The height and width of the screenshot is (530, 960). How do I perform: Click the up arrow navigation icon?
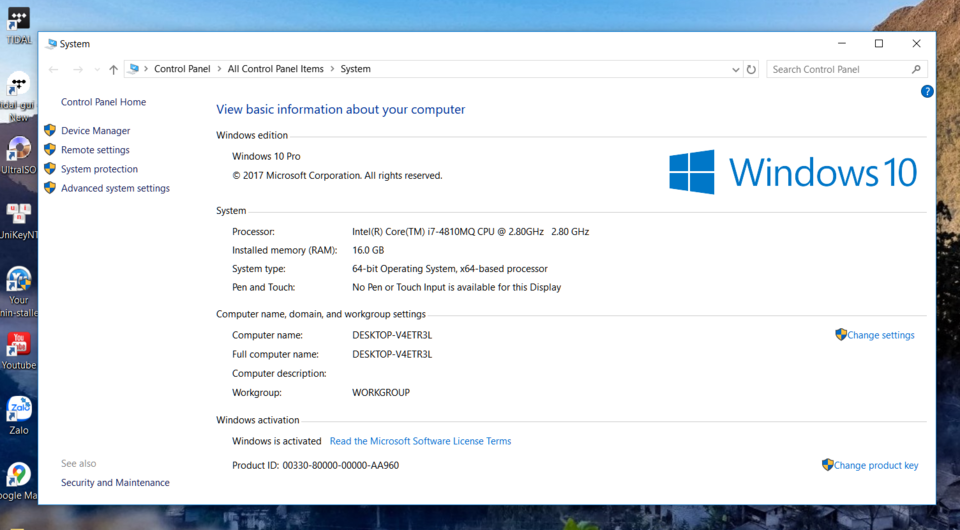113,69
